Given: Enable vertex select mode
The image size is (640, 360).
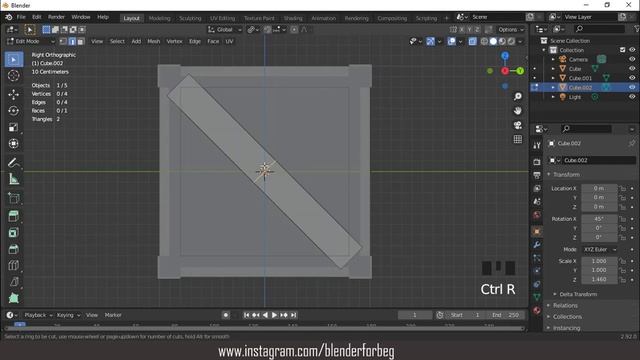Looking at the screenshot, I should pyautogui.click(x=63, y=41).
